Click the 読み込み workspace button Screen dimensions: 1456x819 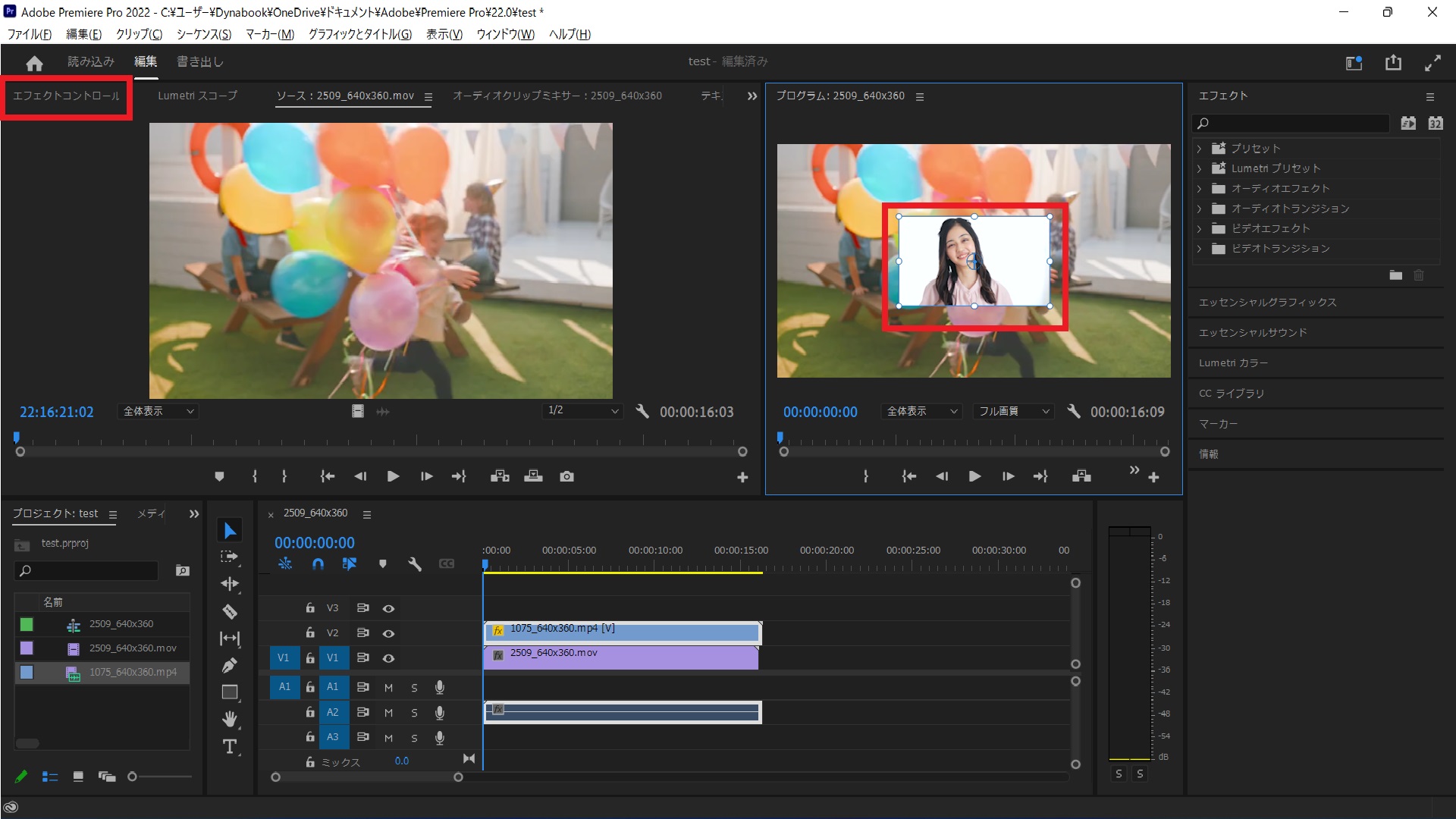coord(90,62)
